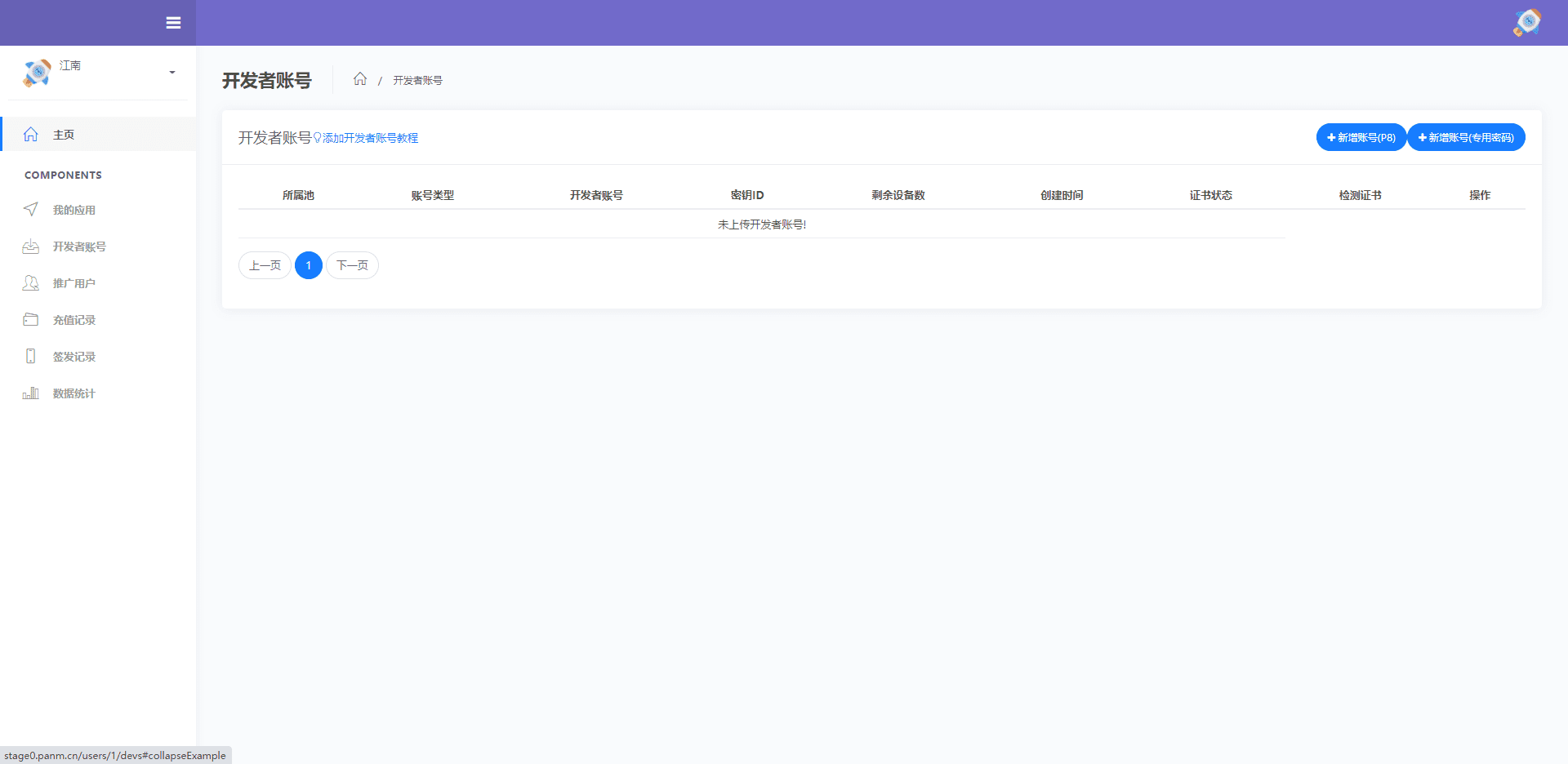Click the 数据统计 bar chart icon
The height and width of the screenshot is (764, 1568).
31,393
